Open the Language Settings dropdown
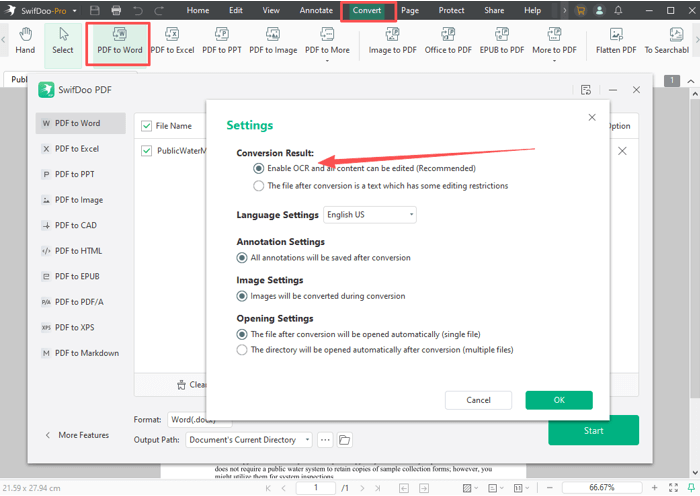 tap(370, 215)
